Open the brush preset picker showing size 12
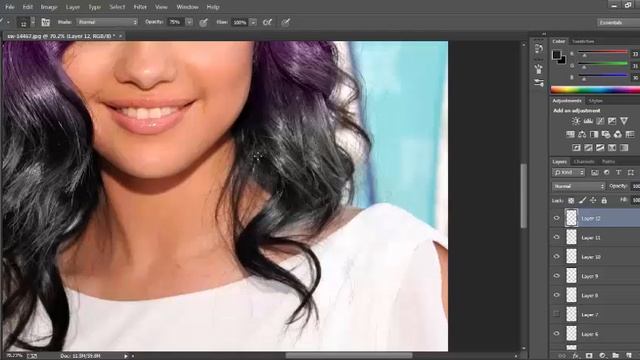Screen dimensions: 640x360 tap(25, 22)
